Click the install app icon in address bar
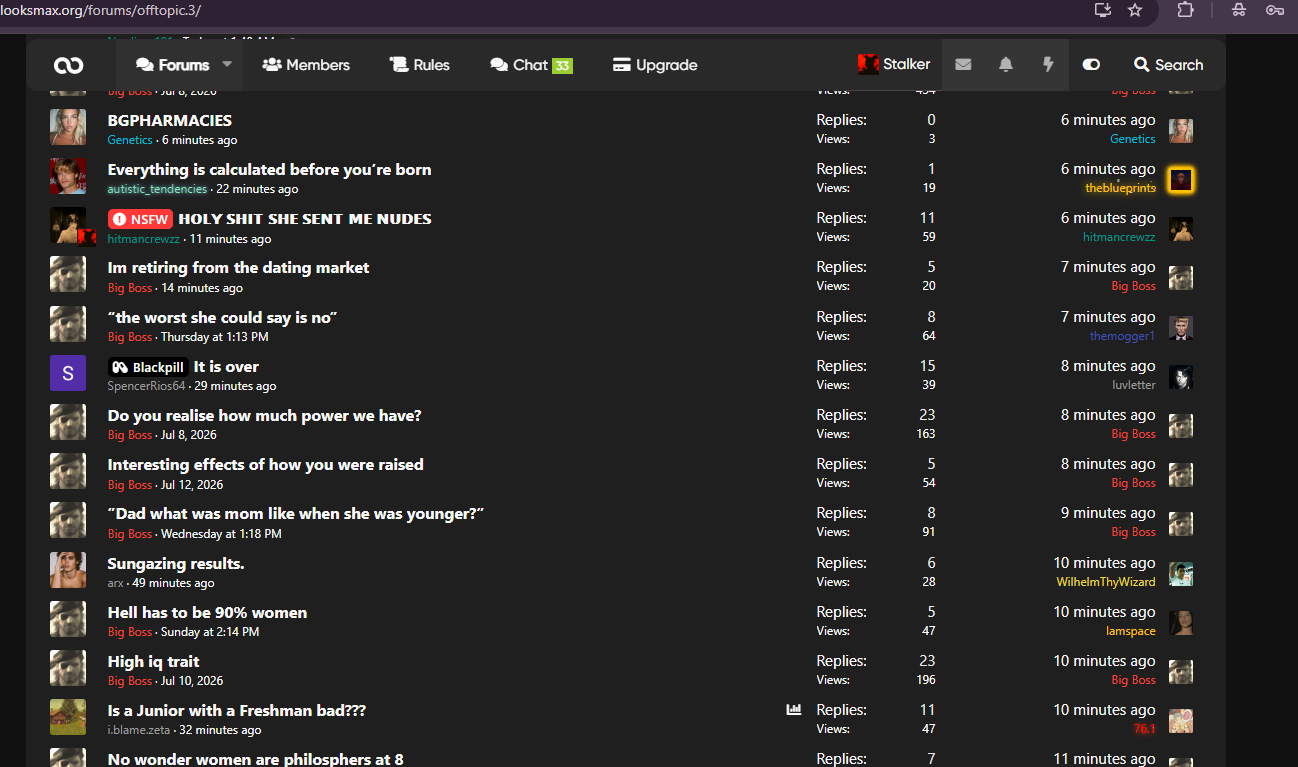This screenshot has height=767, width=1298. [1103, 10]
